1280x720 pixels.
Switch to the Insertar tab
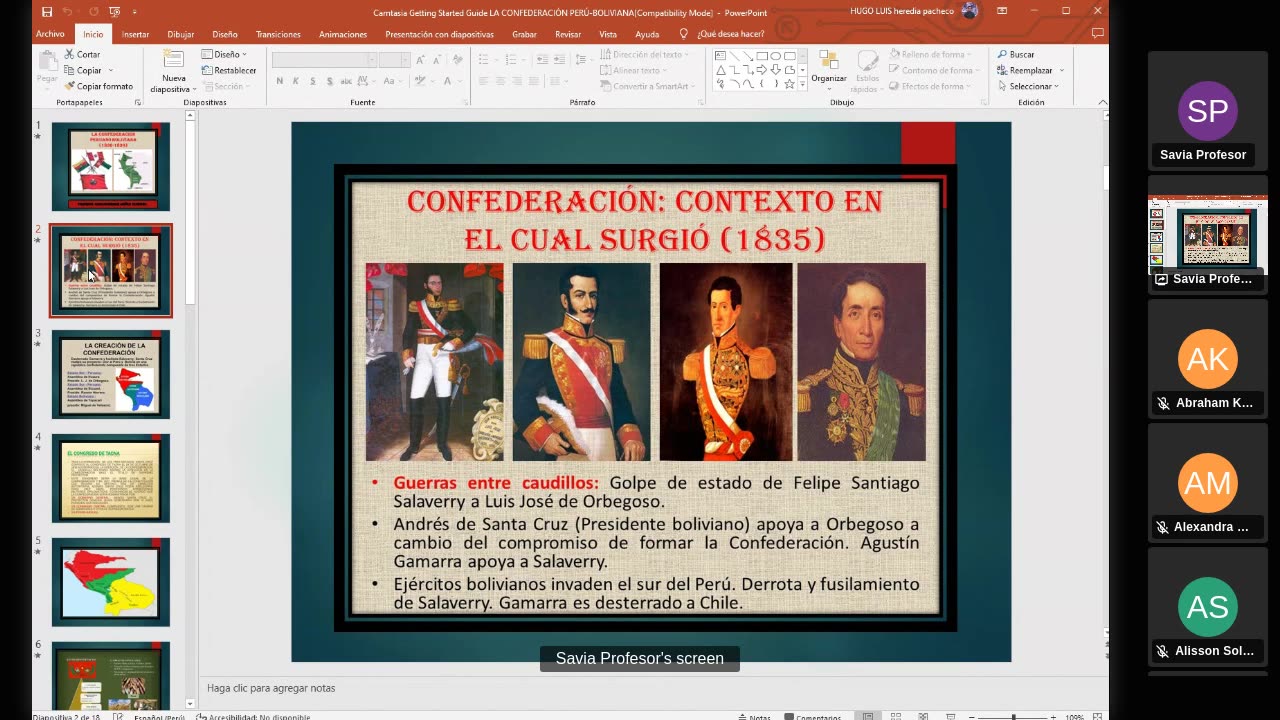click(x=135, y=34)
